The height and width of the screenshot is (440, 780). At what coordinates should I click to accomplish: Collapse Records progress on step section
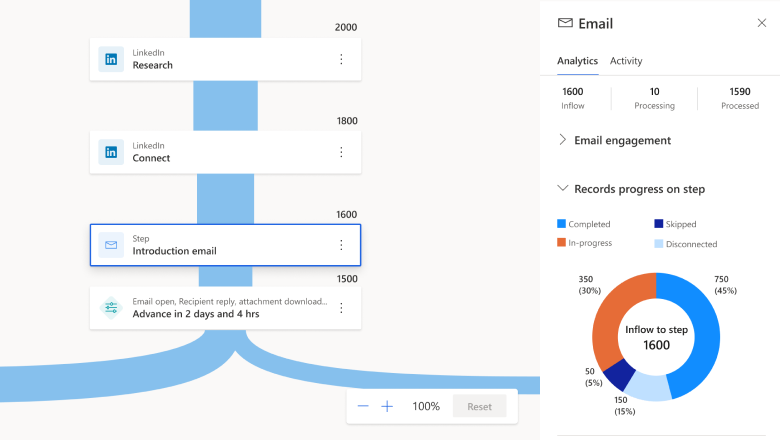click(563, 188)
